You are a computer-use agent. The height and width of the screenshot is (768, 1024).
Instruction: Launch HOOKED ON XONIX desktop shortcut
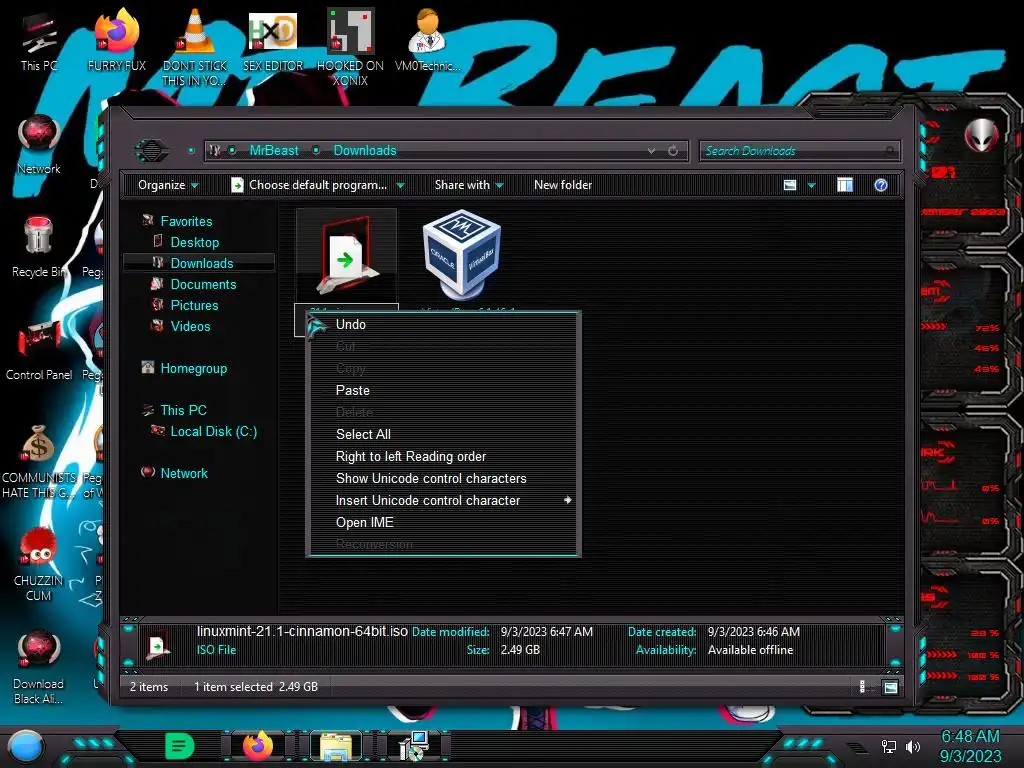point(350,47)
